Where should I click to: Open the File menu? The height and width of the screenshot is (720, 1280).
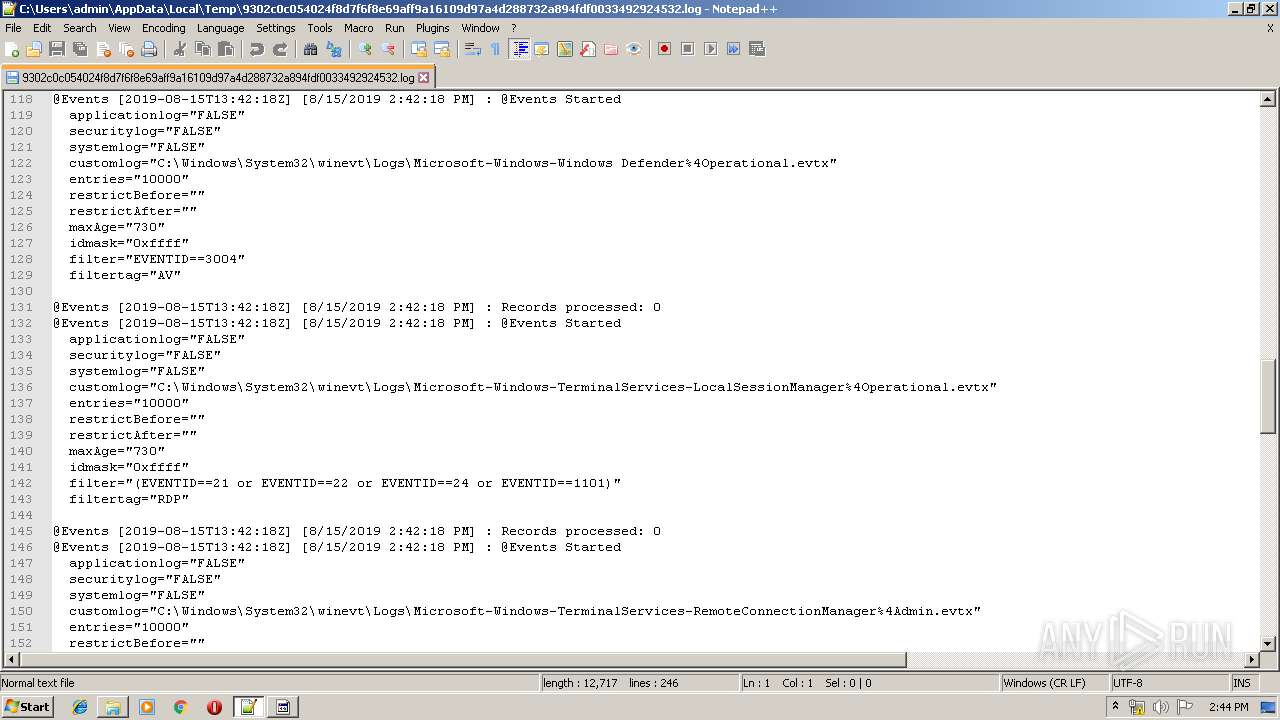pyautogui.click(x=13, y=28)
